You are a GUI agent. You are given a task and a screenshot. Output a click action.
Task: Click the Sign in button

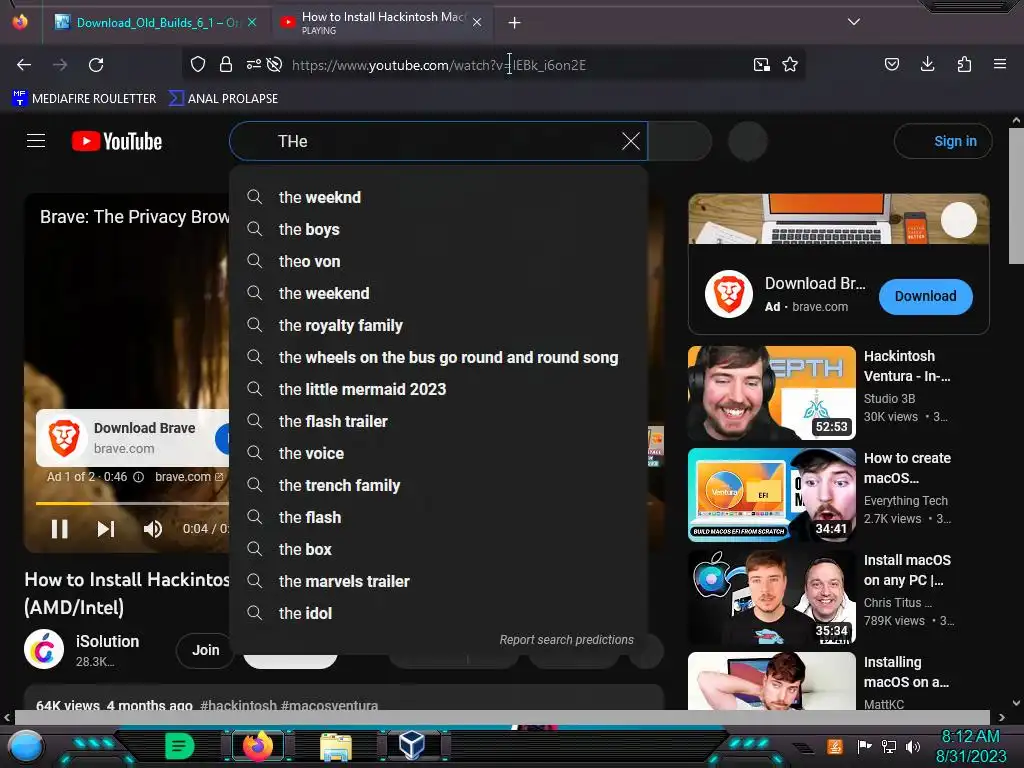click(943, 141)
